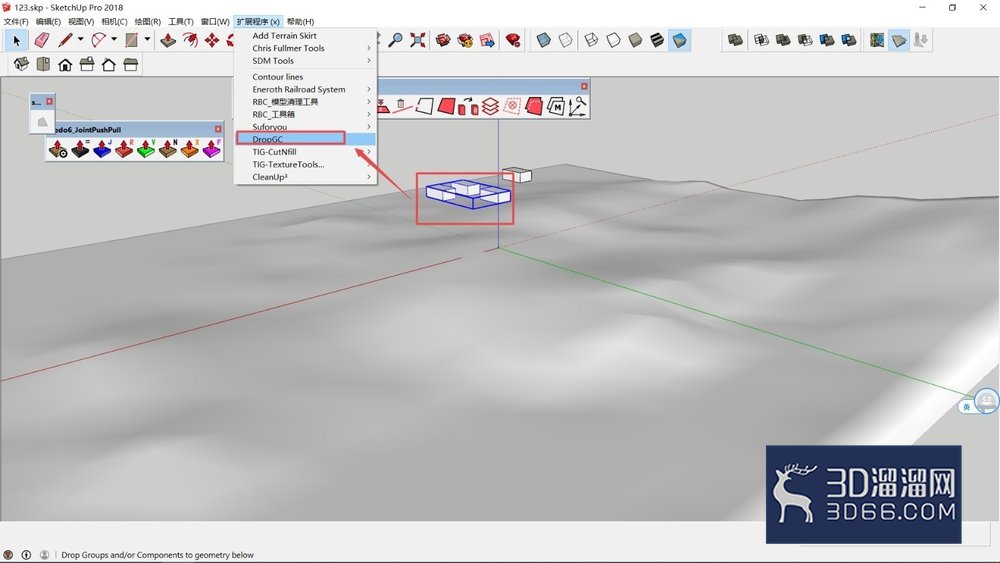
Task: Select the Follow Me offset tool
Action: 190,40
